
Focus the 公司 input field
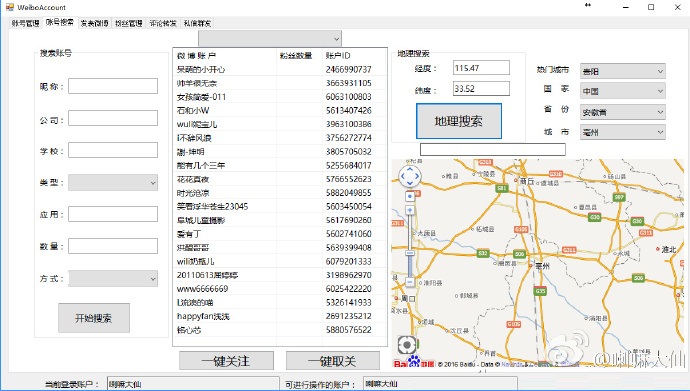(113, 118)
